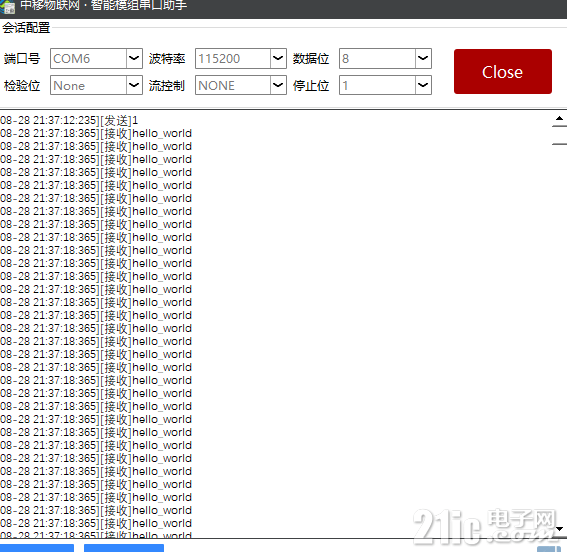Expand the 数据位 dropdown arrow
567x552 pixels.
(423, 59)
